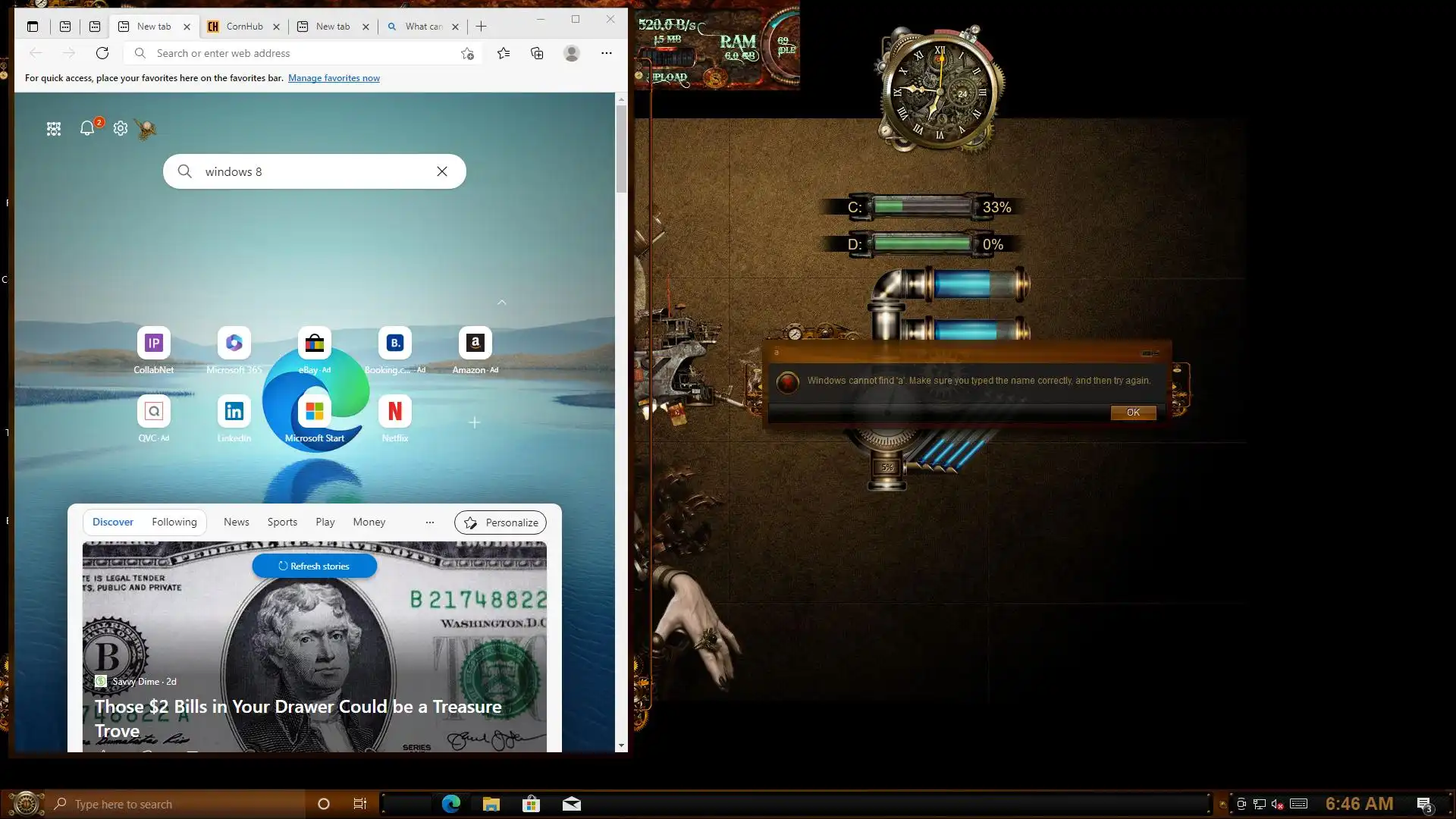Click the Netflix quick link tile
Screen dimensions: 1456x819
pyautogui.click(x=394, y=412)
